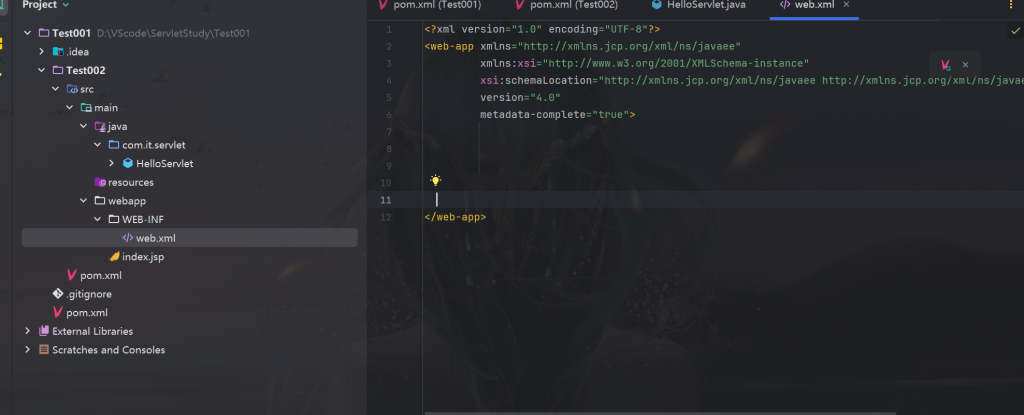This screenshot has width=1024, height=415.
Task: Expand the External Libraries node
Action: coord(27,331)
